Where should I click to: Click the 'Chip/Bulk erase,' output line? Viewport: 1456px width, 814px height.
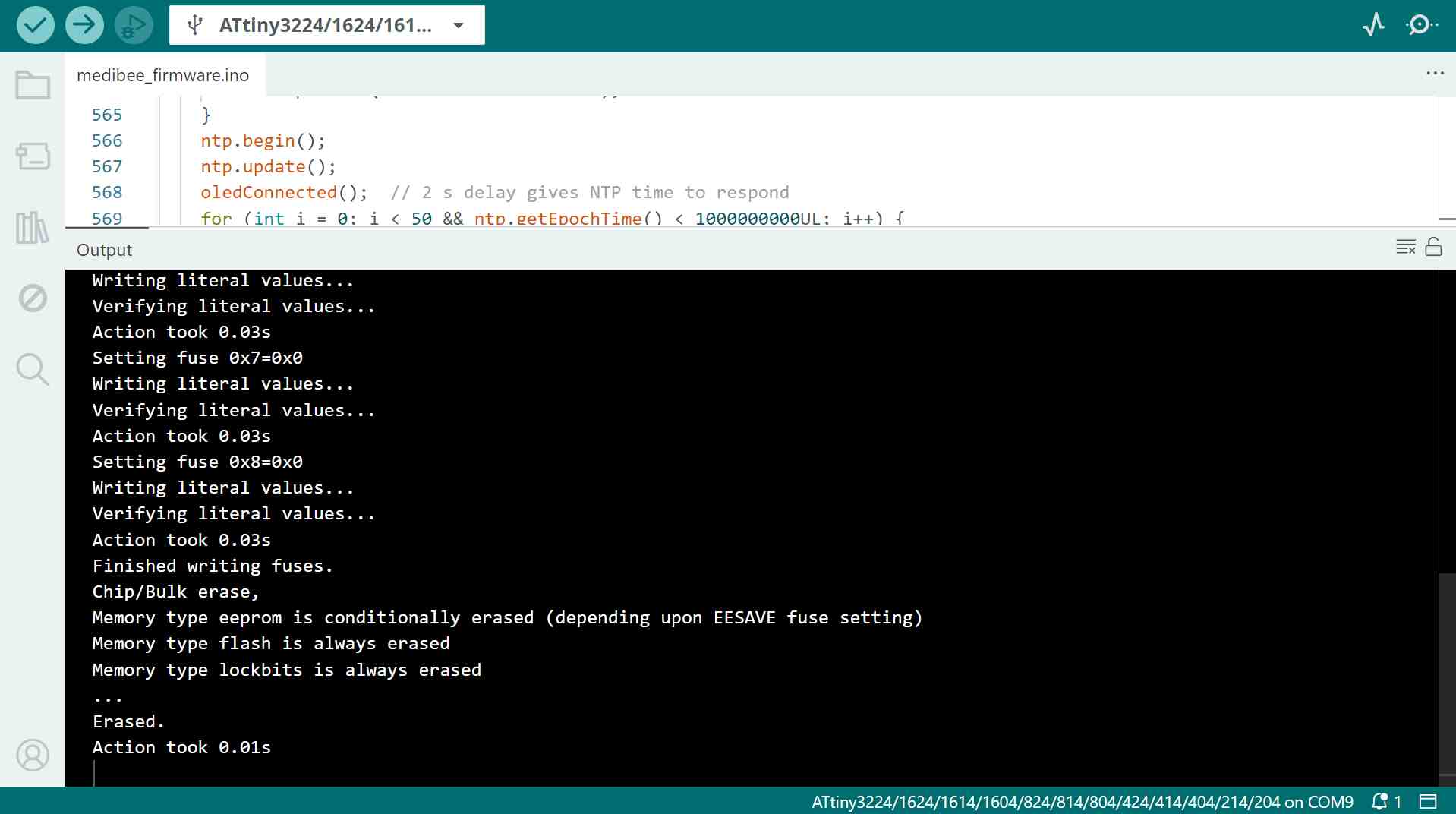[x=175, y=592]
